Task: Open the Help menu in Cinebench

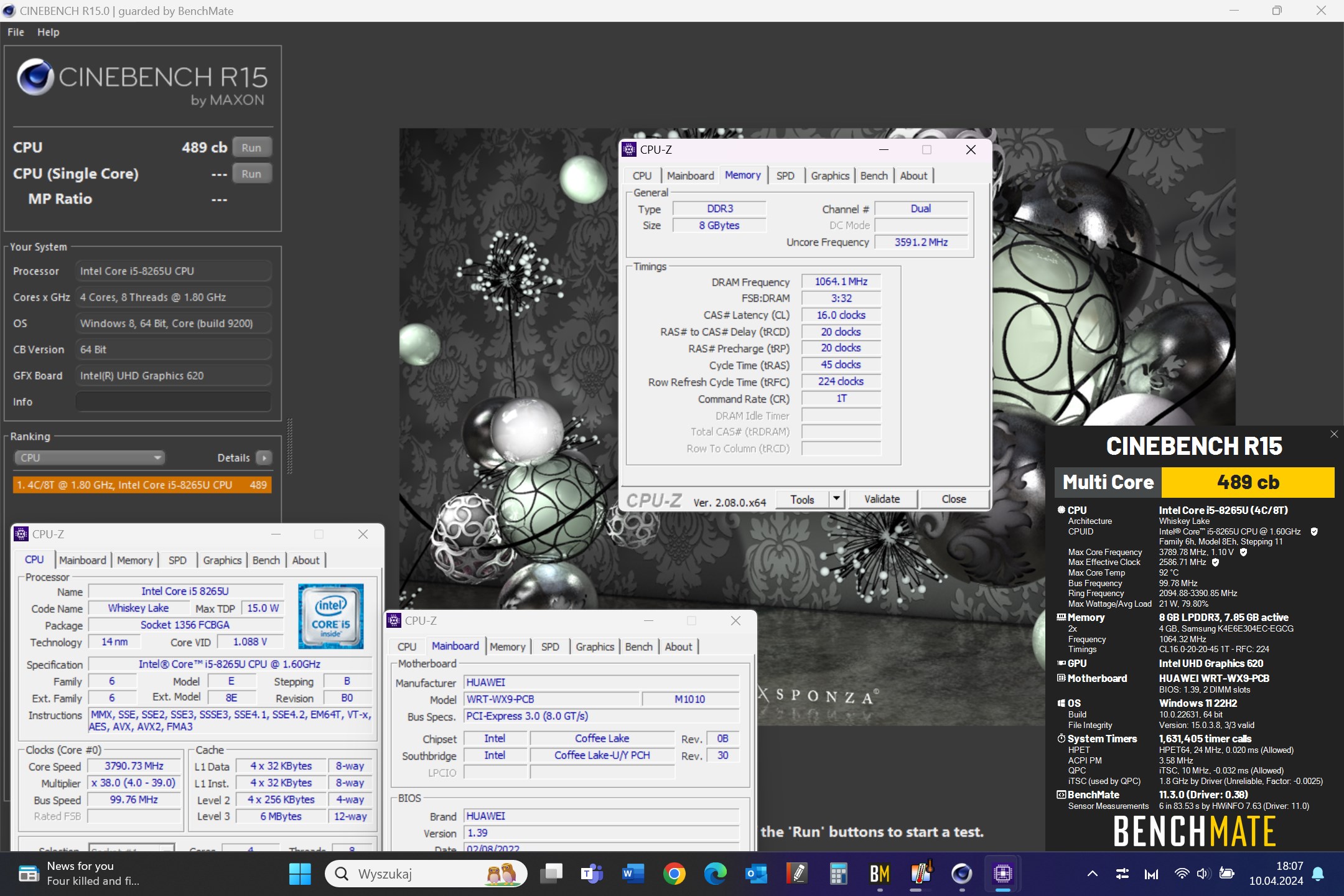Action: (x=48, y=32)
